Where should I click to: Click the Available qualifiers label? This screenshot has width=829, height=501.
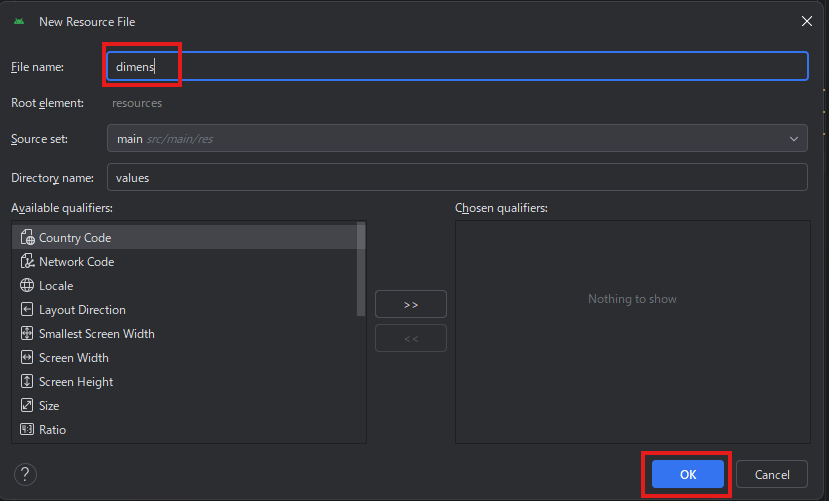62,208
